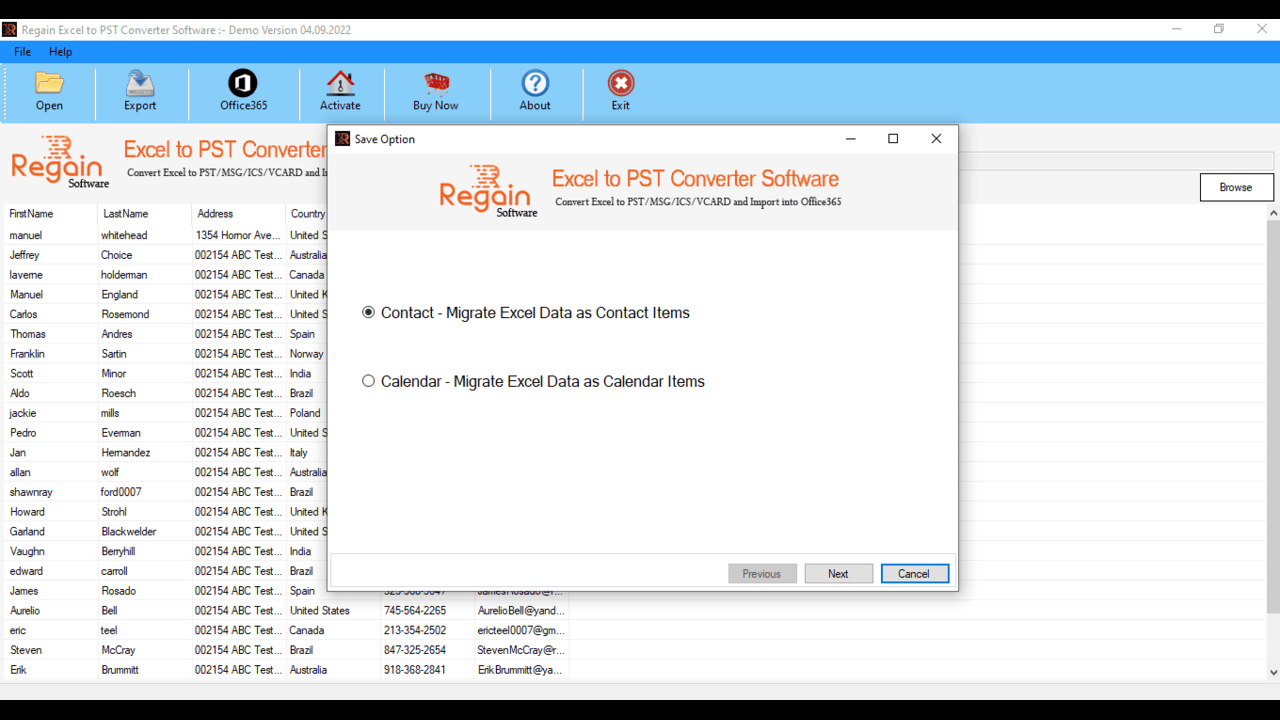This screenshot has width=1280, height=720.
Task: Click the Save Option dialog title icon
Action: click(342, 139)
